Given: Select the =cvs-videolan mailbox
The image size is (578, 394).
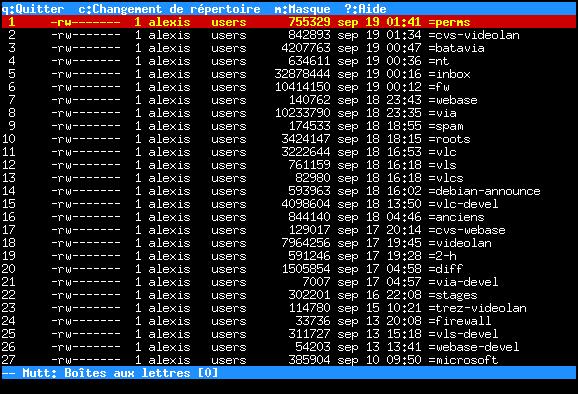Looking at the screenshot, I should [289, 35].
